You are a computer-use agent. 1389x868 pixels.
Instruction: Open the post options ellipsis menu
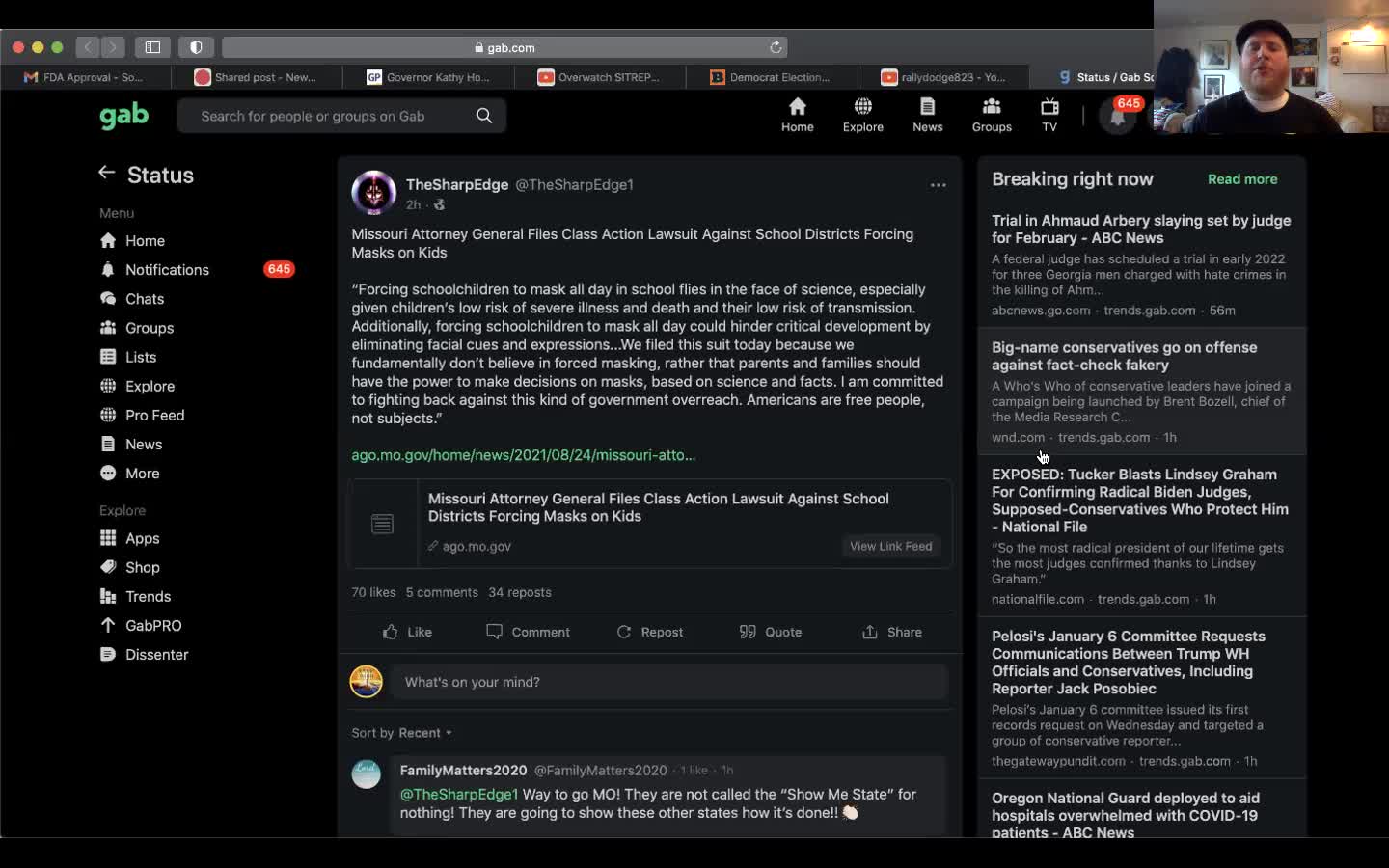pyautogui.click(x=938, y=185)
